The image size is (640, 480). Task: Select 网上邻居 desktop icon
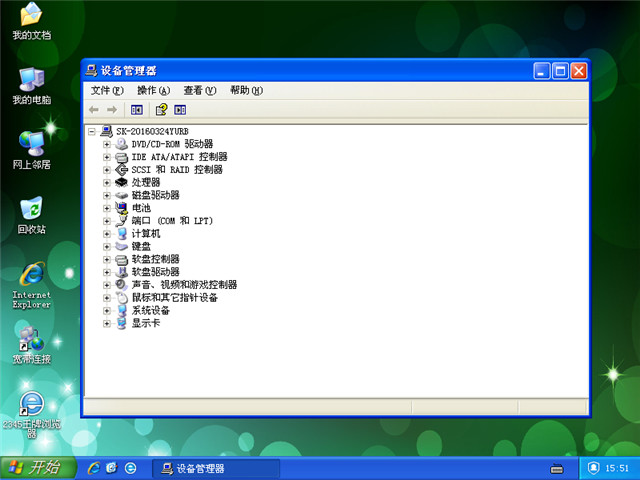click(31, 151)
